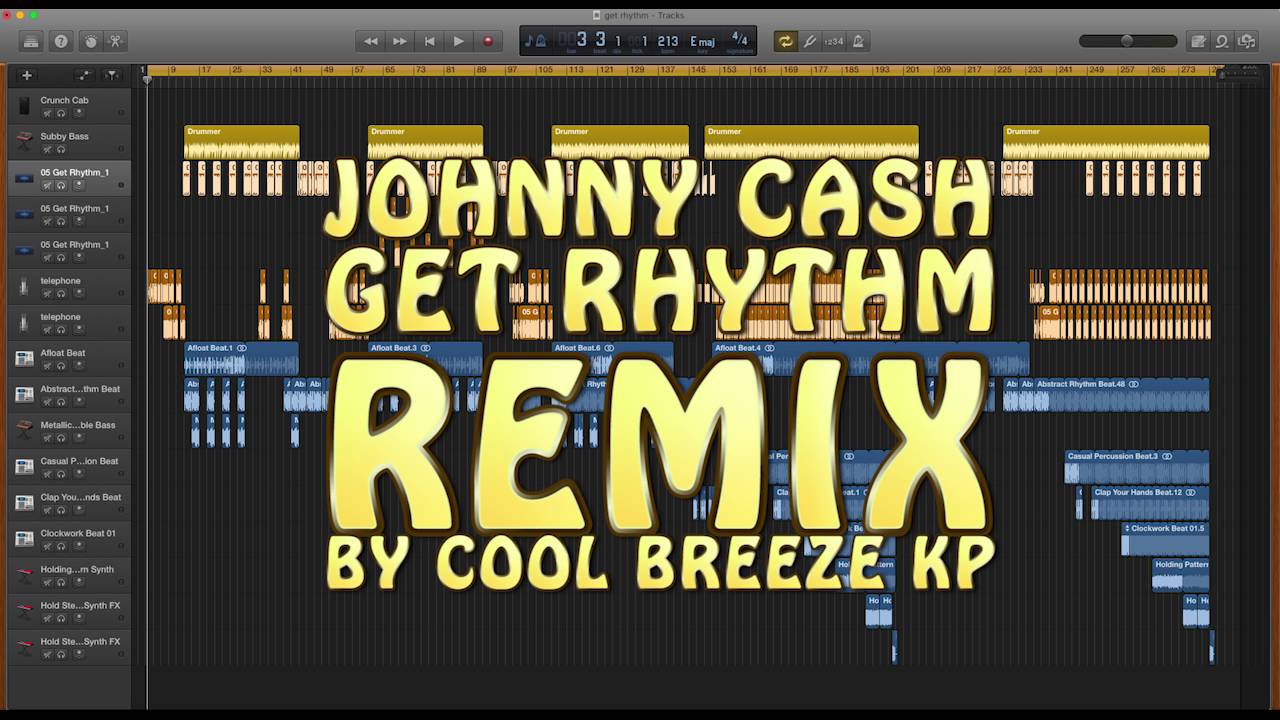Click bar 201 on the ruler
The width and height of the screenshot is (1280, 720).
[x=911, y=70]
